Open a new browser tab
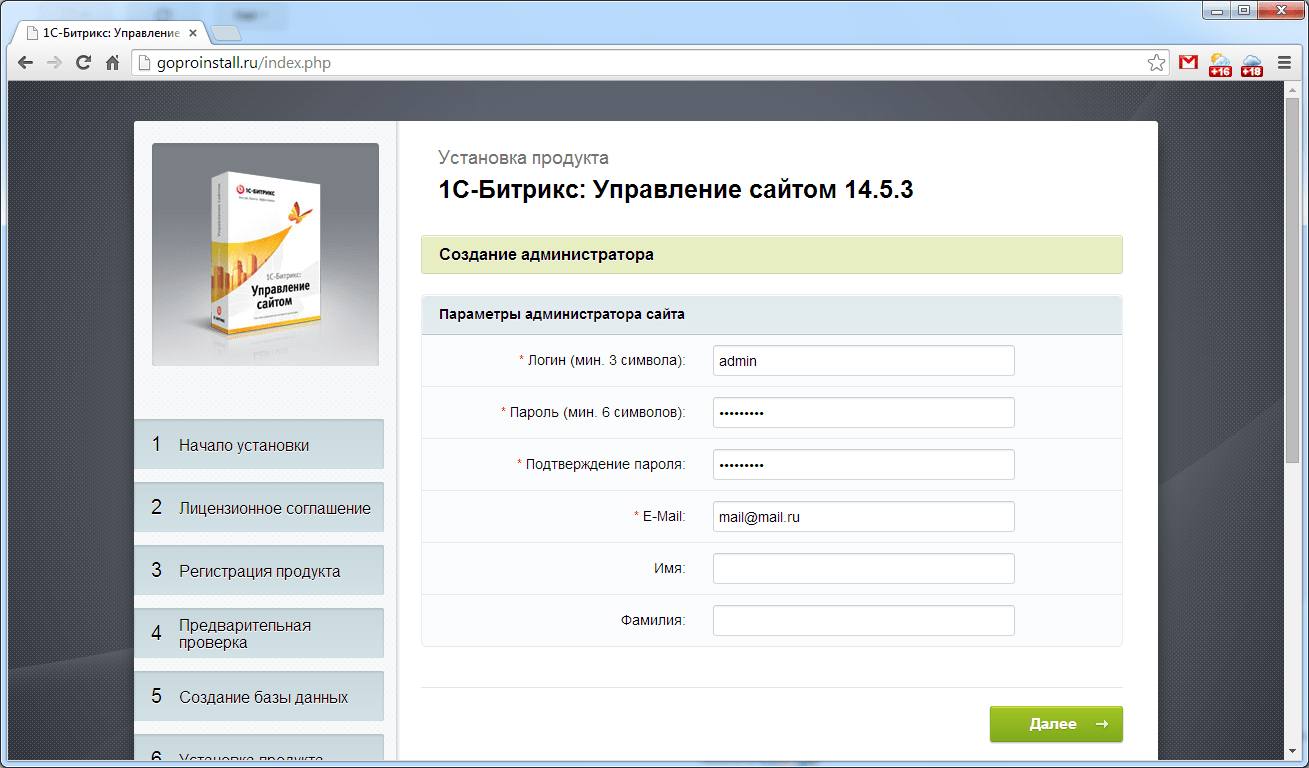This screenshot has width=1309, height=768. point(225,34)
